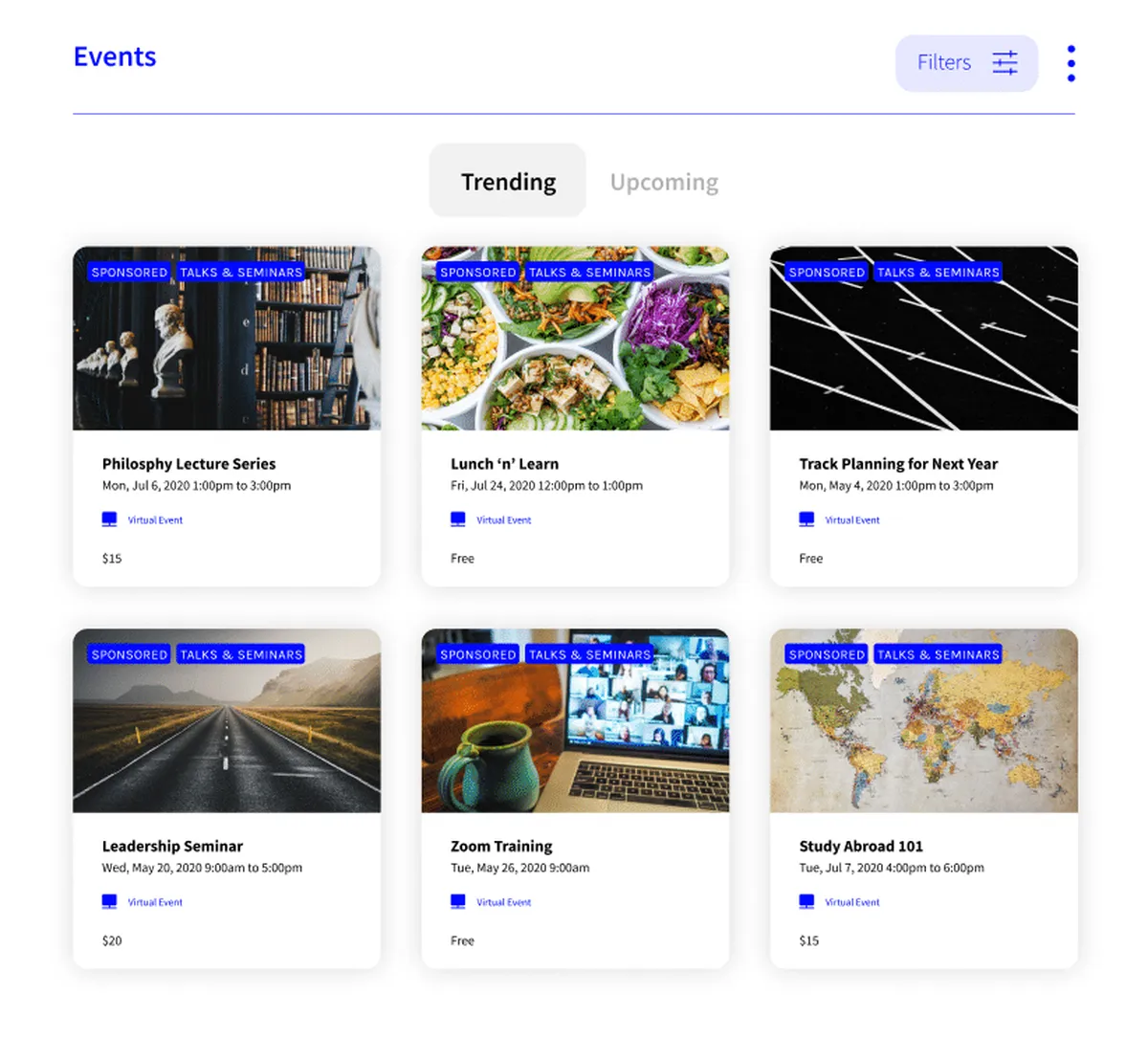Click SPONSORED tag on Leadership Seminar card
This screenshot has width=1148, height=1038.
tap(129, 654)
